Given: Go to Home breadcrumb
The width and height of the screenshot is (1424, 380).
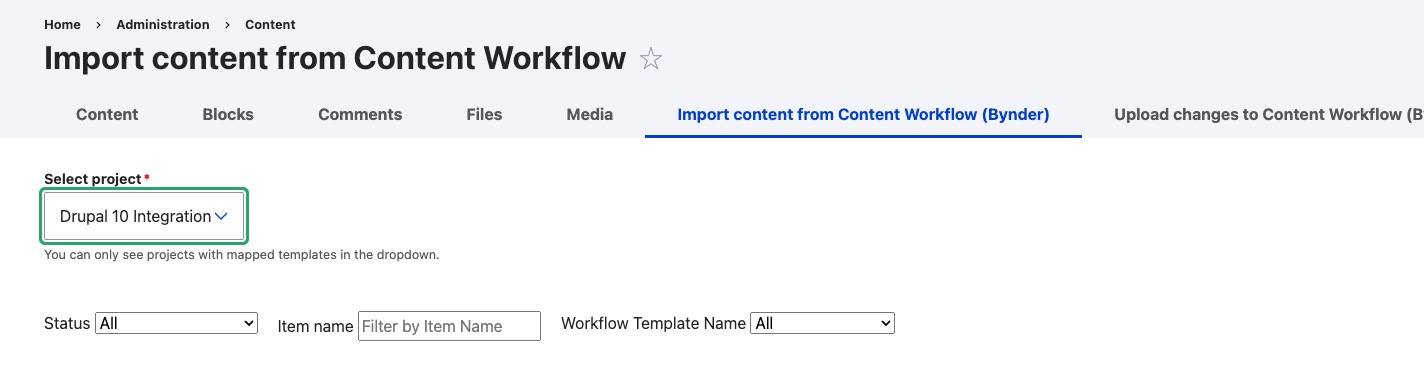Looking at the screenshot, I should pyautogui.click(x=62, y=24).
